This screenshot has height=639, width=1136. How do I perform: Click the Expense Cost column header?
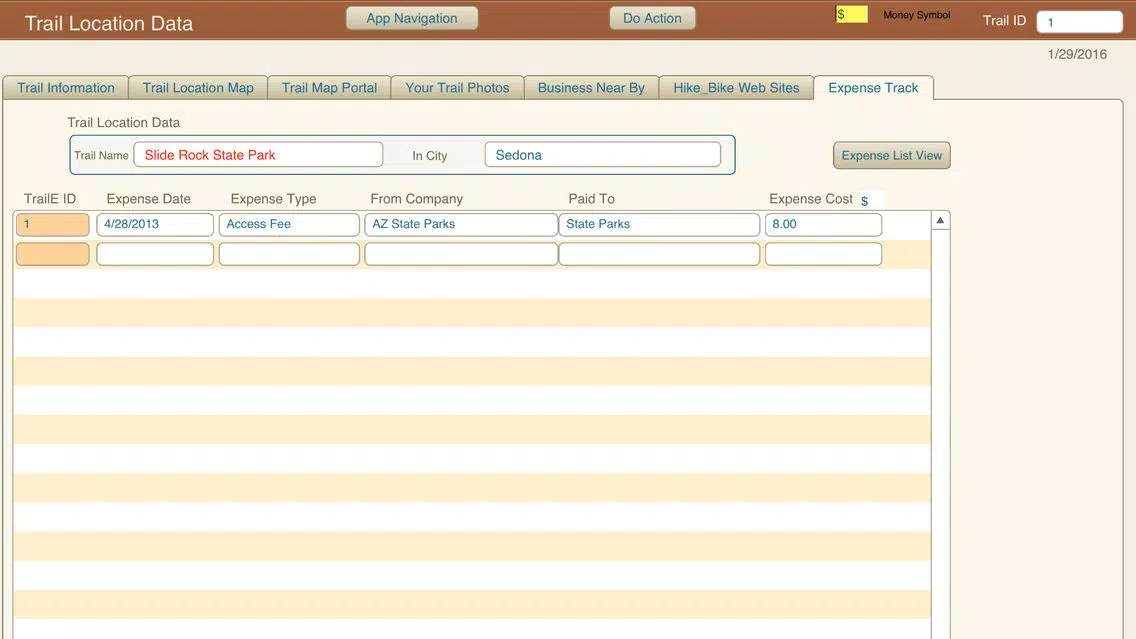click(x=811, y=199)
